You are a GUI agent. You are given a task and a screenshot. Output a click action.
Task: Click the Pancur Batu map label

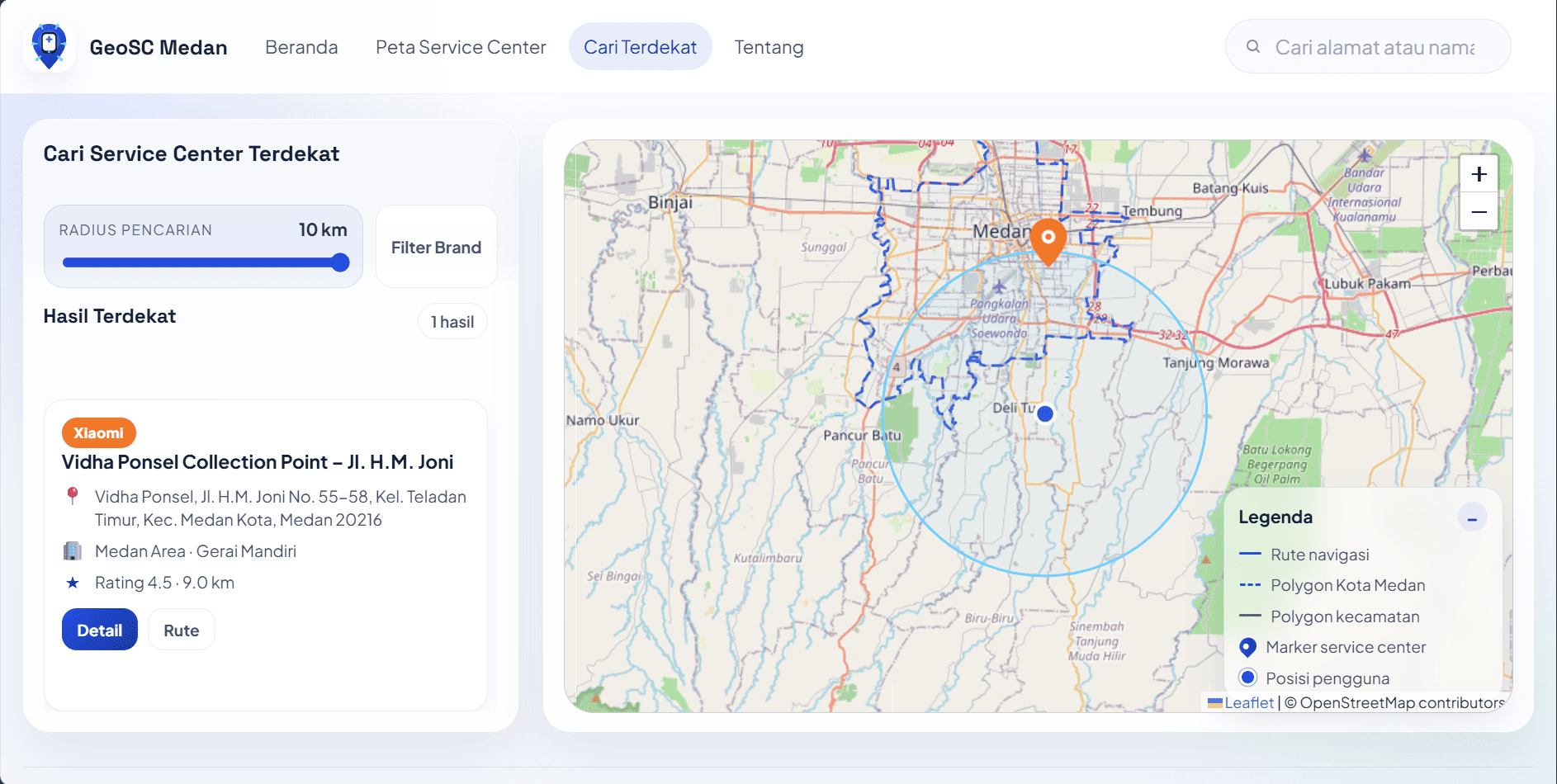coord(862,435)
